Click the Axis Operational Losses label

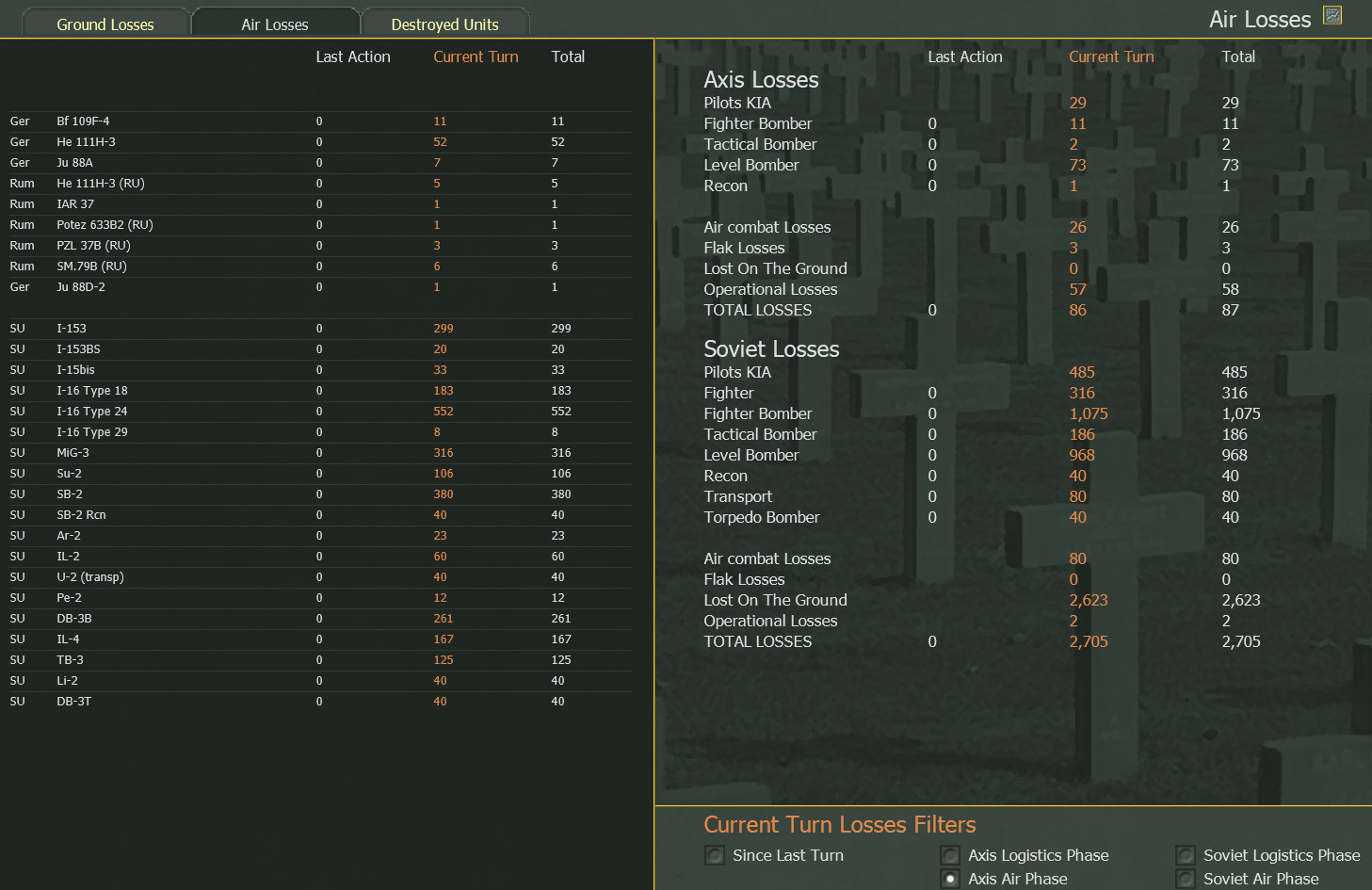coord(770,289)
